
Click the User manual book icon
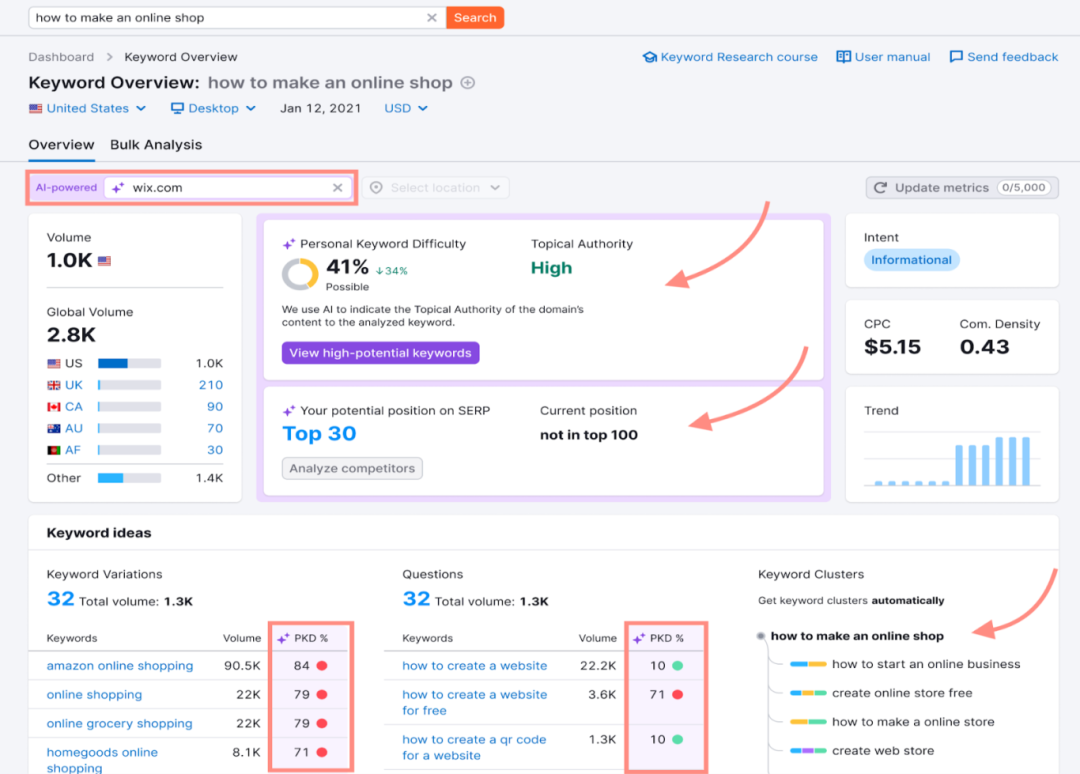[843, 57]
